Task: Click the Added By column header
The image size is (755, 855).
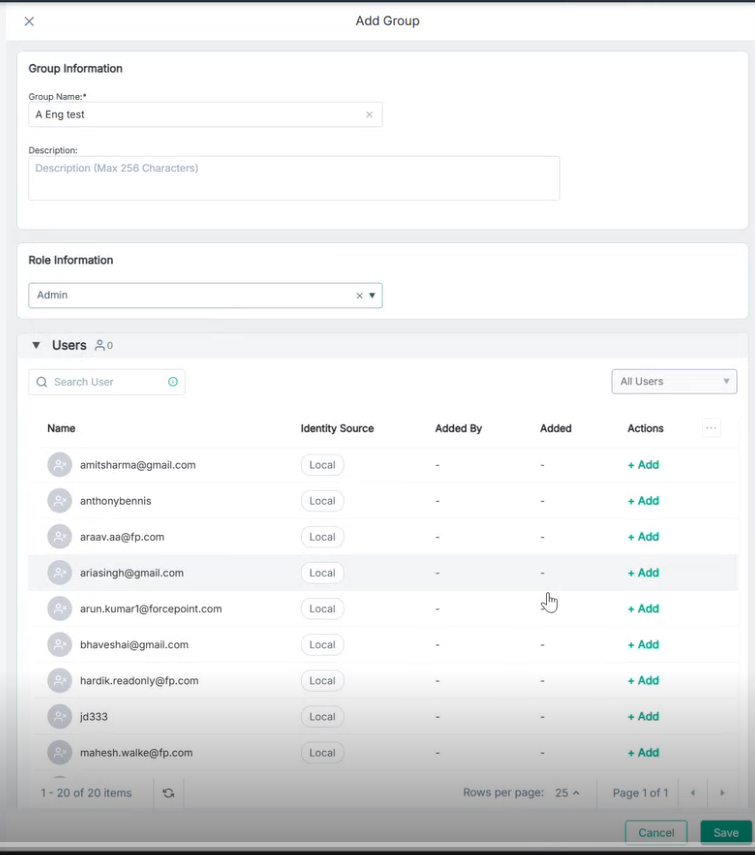Action: [x=458, y=429]
